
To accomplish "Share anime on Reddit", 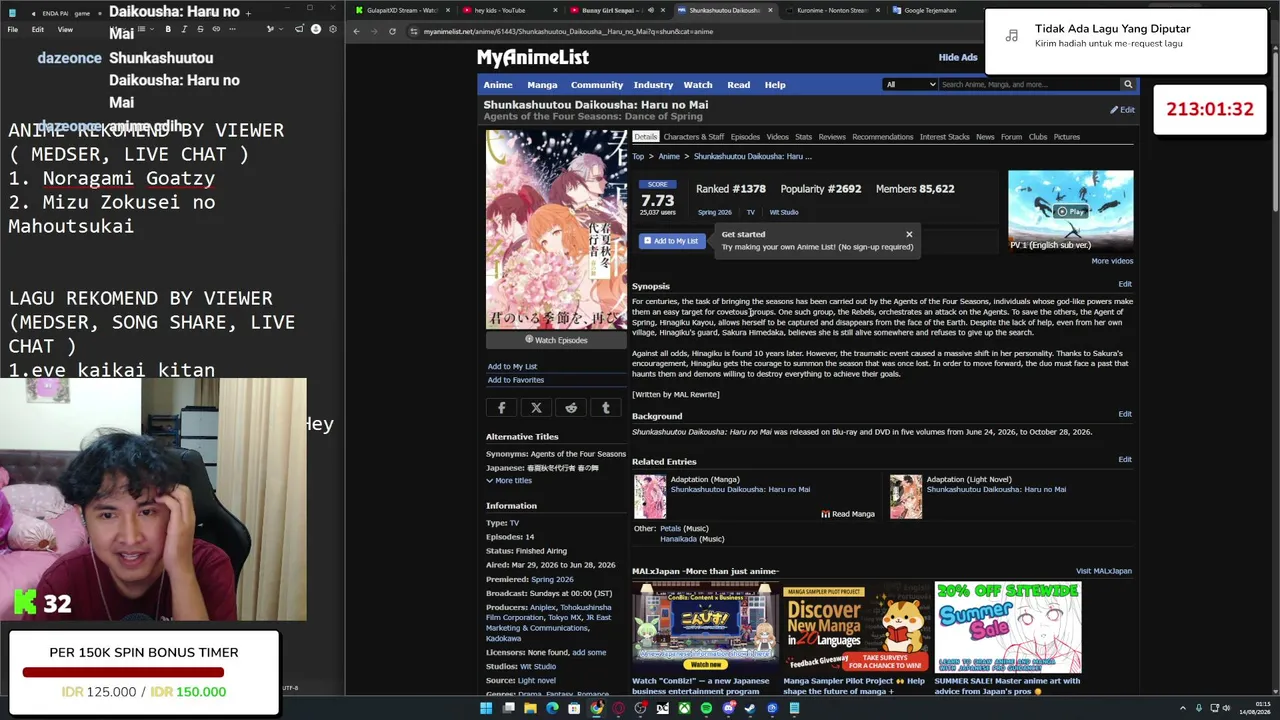I will [571, 408].
